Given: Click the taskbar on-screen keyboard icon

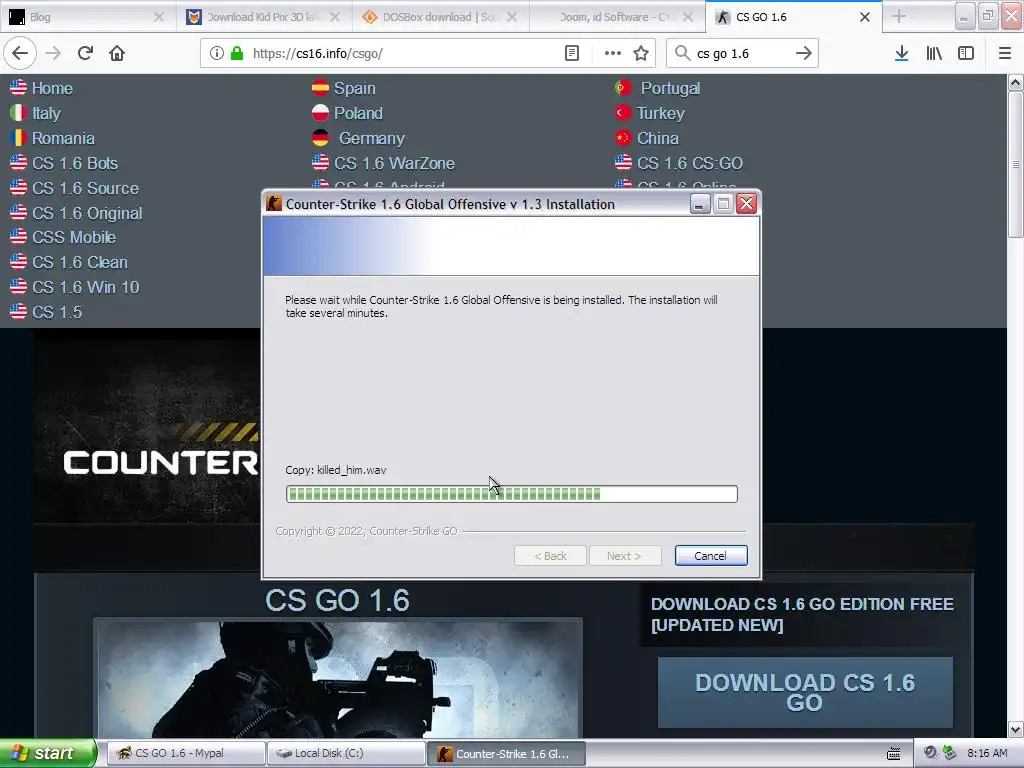Looking at the screenshot, I should pyautogui.click(x=893, y=753).
